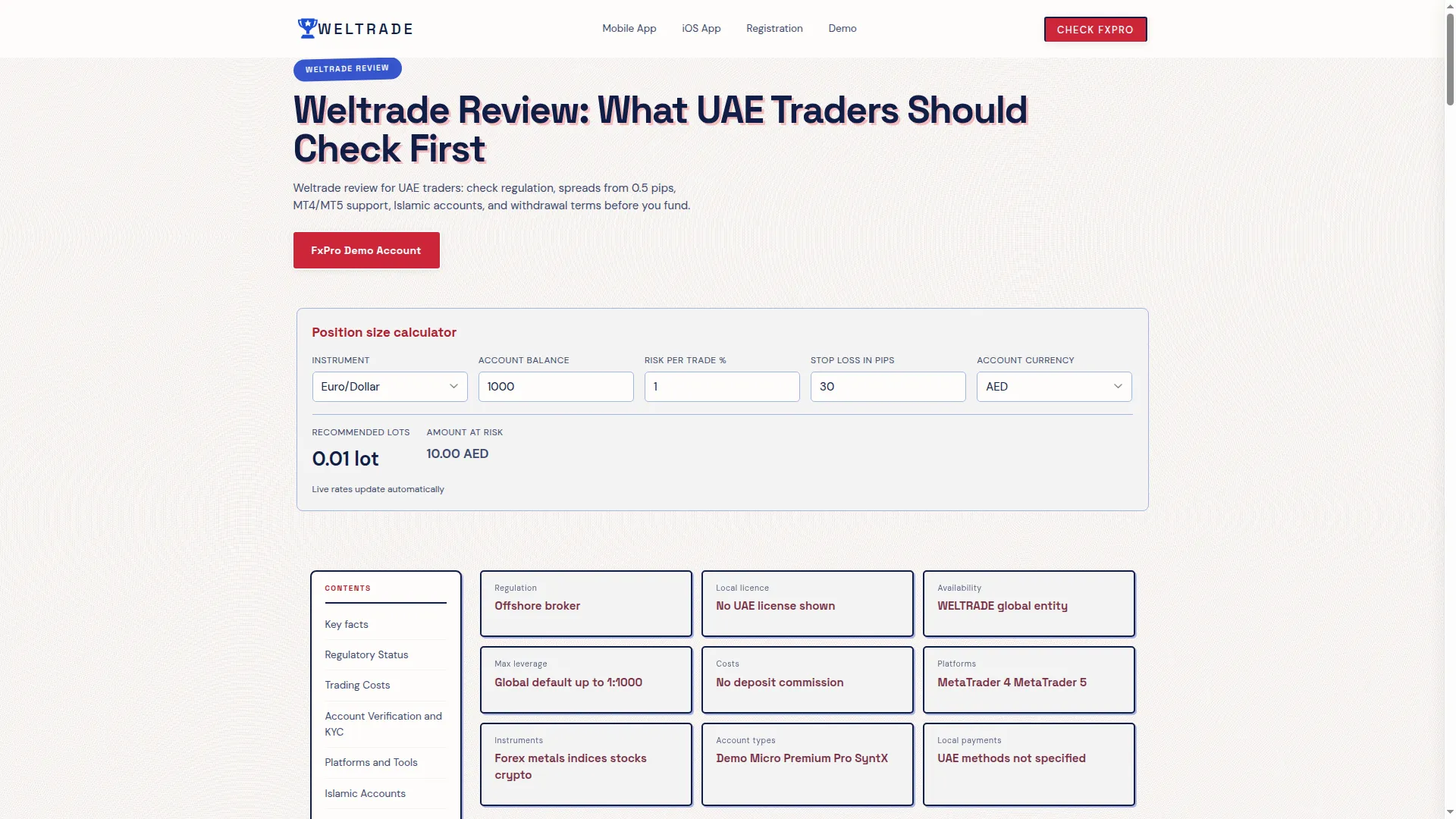The height and width of the screenshot is (819, 1456).
Task: Open the Instrument dropdown showing Euro/Dollar
Action: tap(390, 387)
